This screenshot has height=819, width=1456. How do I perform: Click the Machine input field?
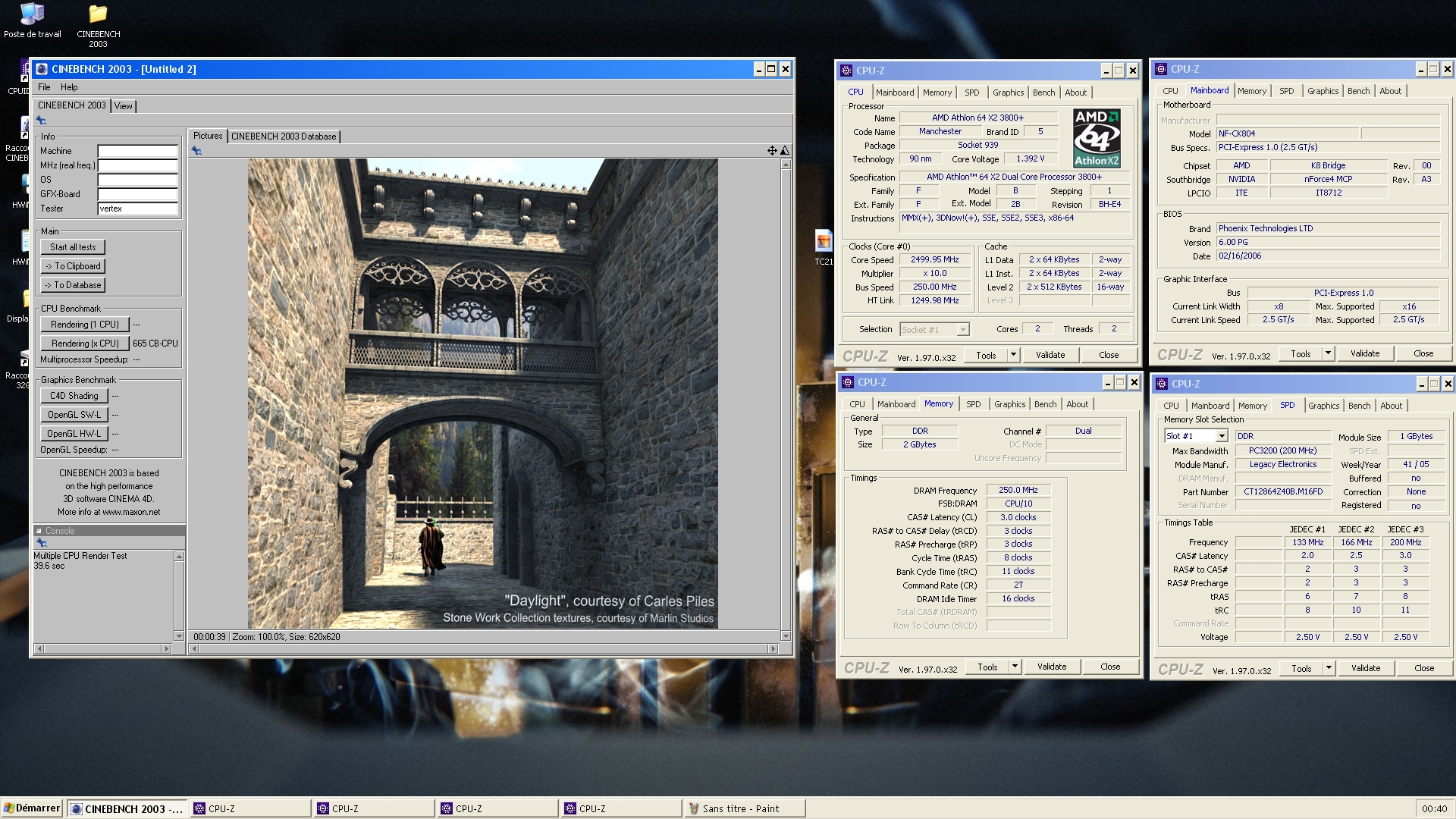pyautogui.click(x=137, y=151)
